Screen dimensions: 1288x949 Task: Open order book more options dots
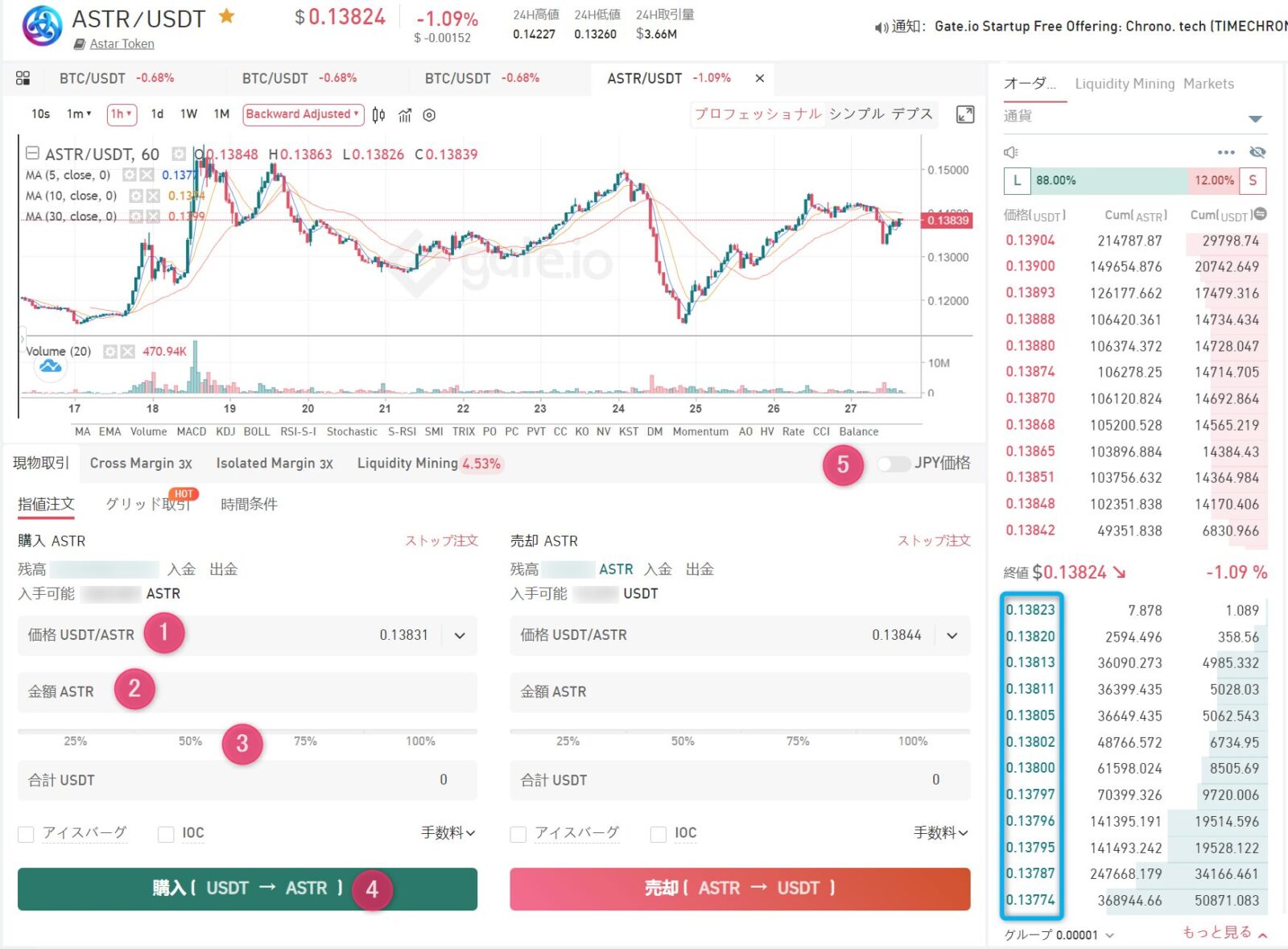pyautogui.click(x=1226, y=152)
